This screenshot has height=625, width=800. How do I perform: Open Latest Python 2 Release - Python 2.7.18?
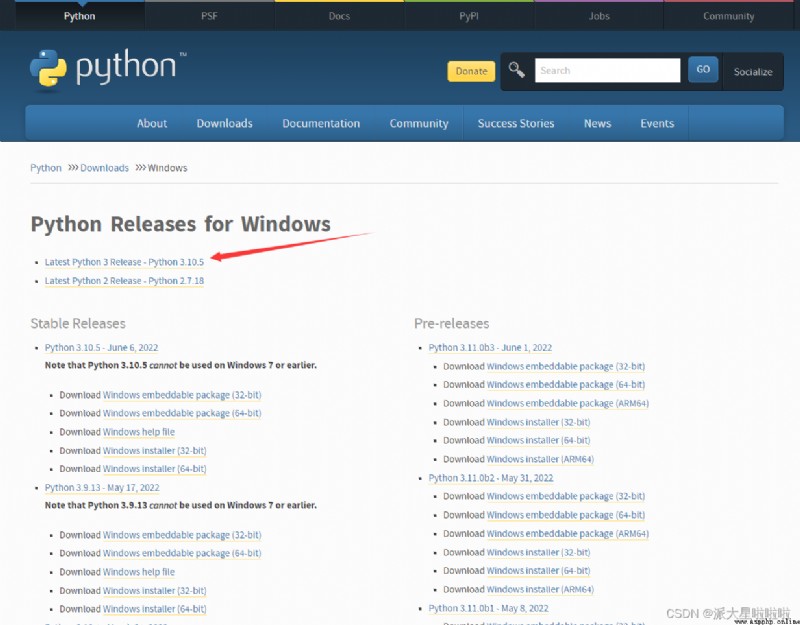tap(124, 281)
